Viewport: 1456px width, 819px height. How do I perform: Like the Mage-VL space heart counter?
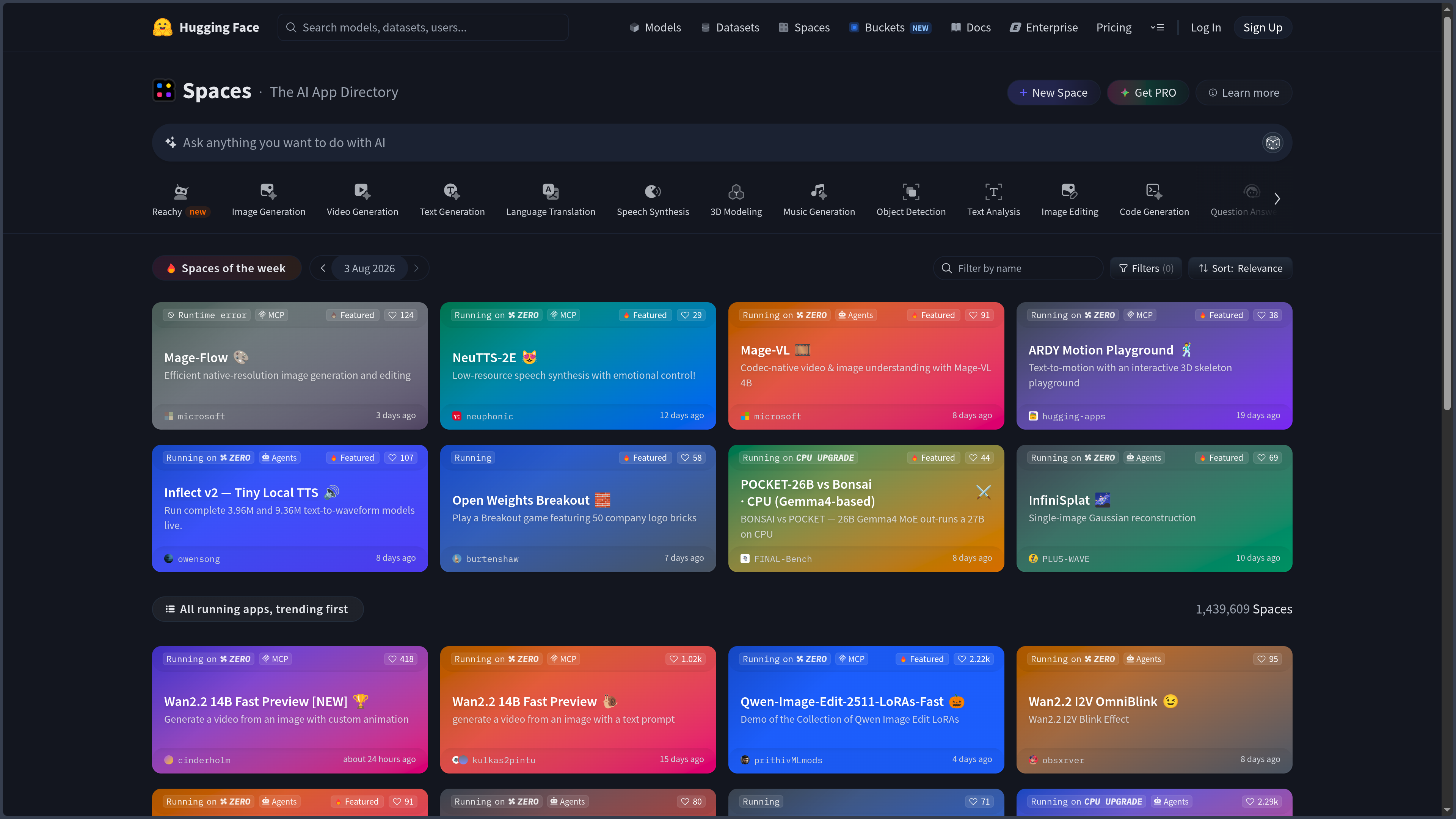979,315
